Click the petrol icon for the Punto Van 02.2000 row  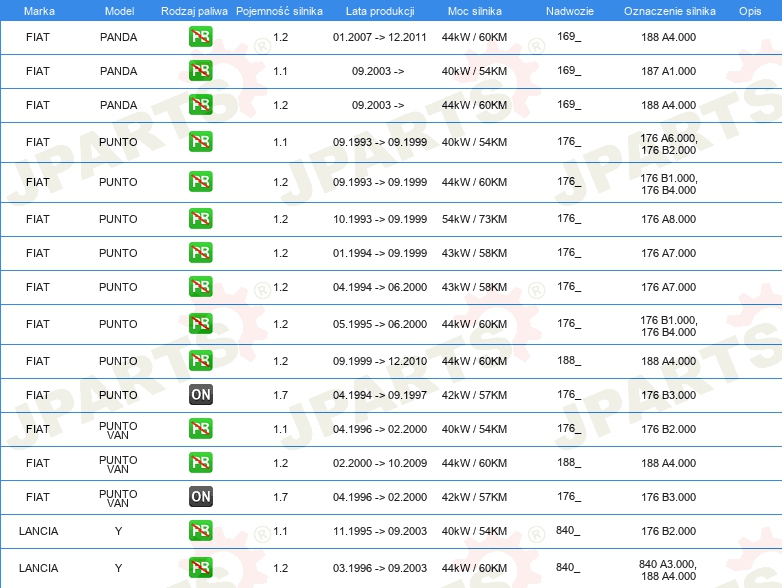pos(200,463)
